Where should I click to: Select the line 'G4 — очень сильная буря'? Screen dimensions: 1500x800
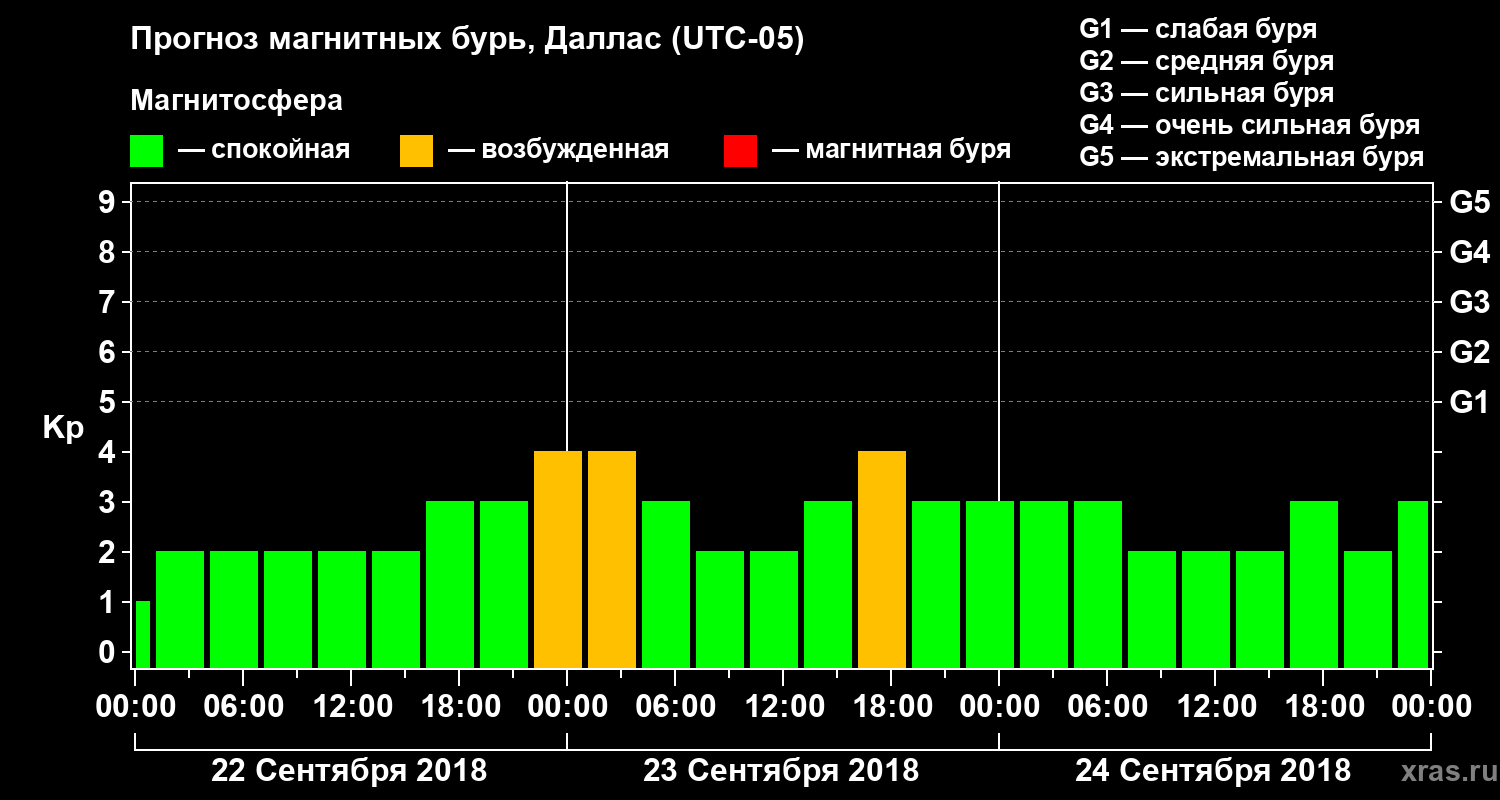1250,125
